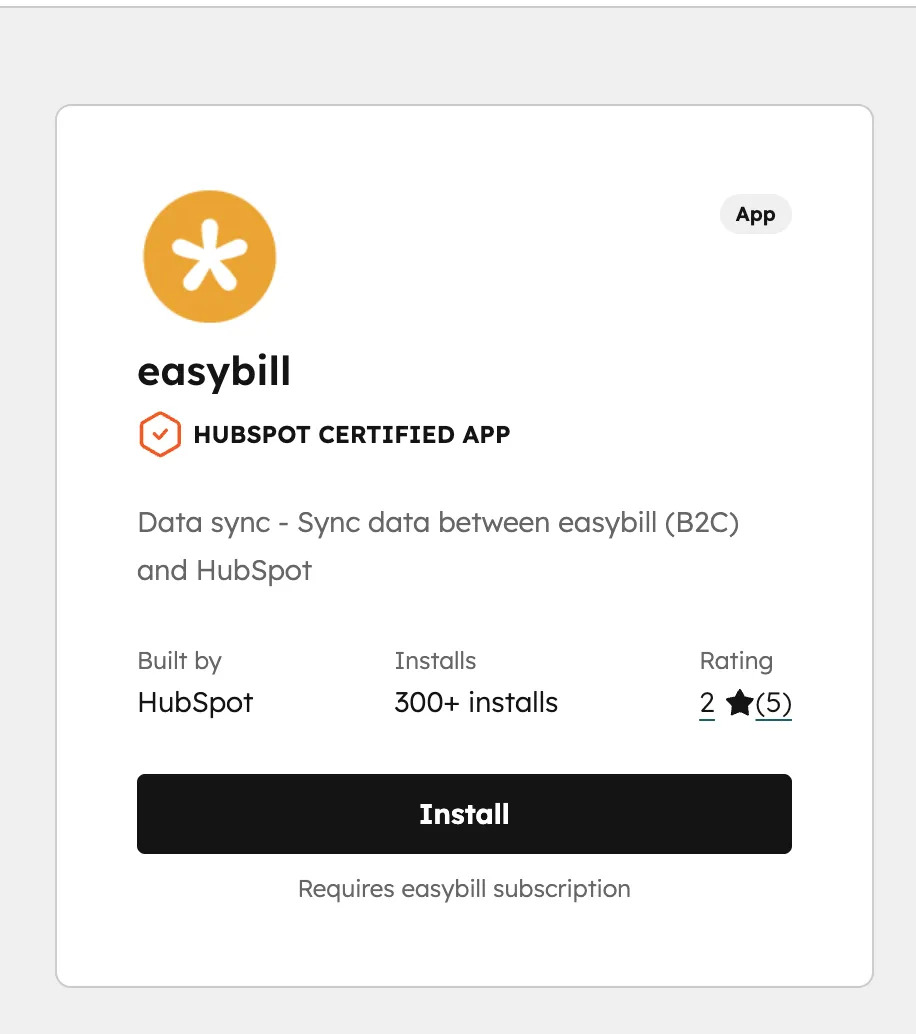Click the 300+ installs count
This screenshot has width=916, height=1034.
point(475,702)
